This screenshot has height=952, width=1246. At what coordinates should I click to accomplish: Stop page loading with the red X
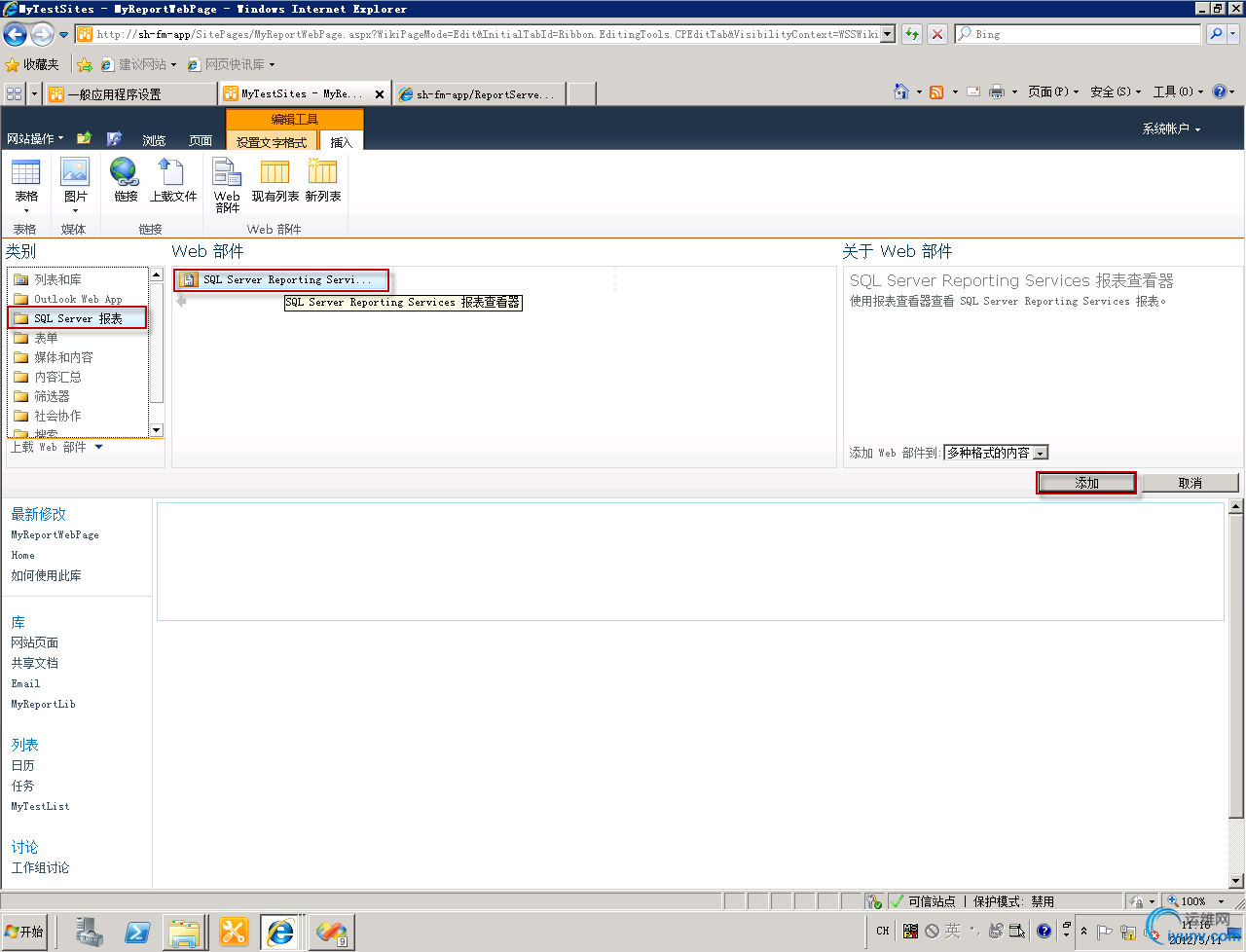pos(937,34)
